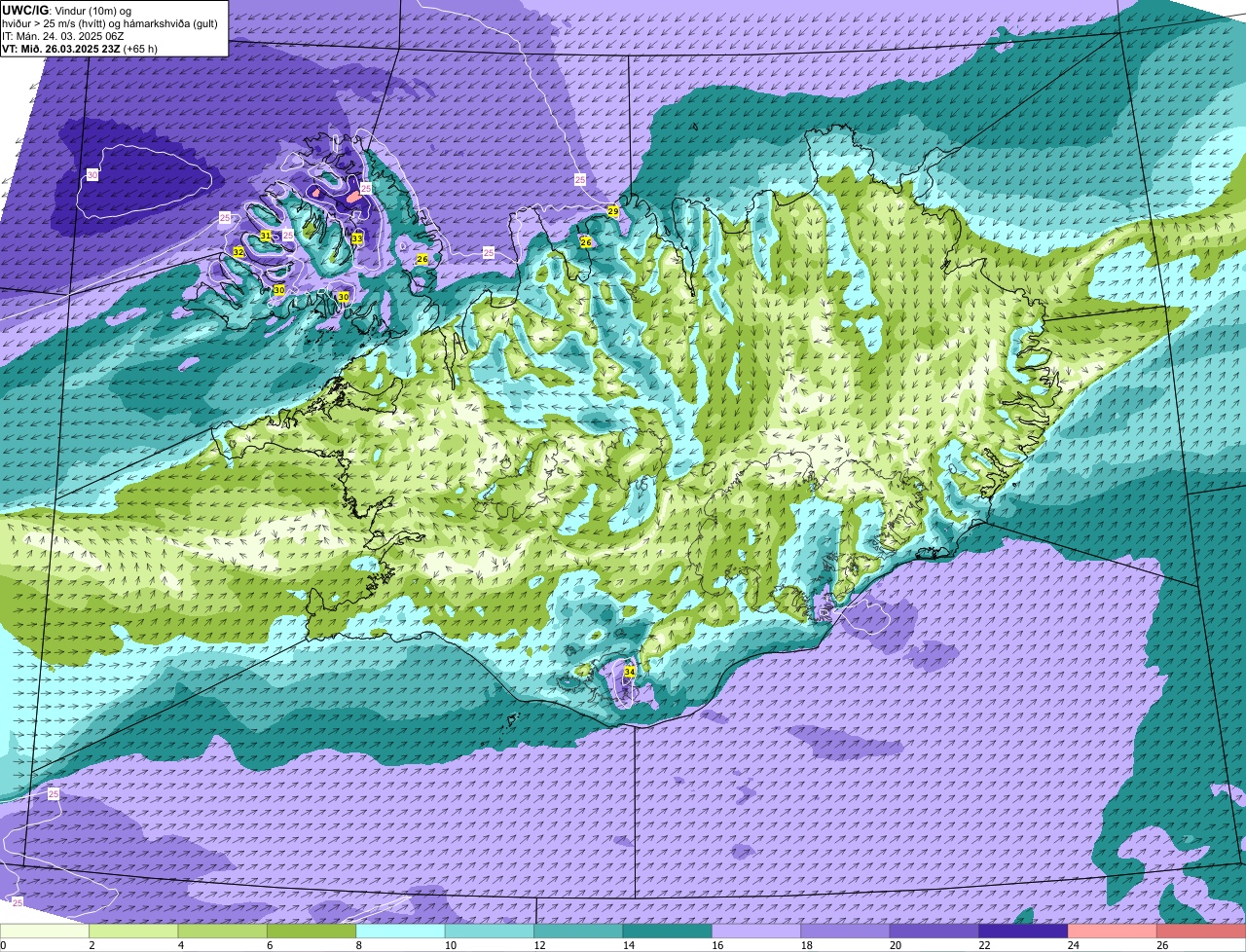Click the yellow 34 peak gust label

629,672
